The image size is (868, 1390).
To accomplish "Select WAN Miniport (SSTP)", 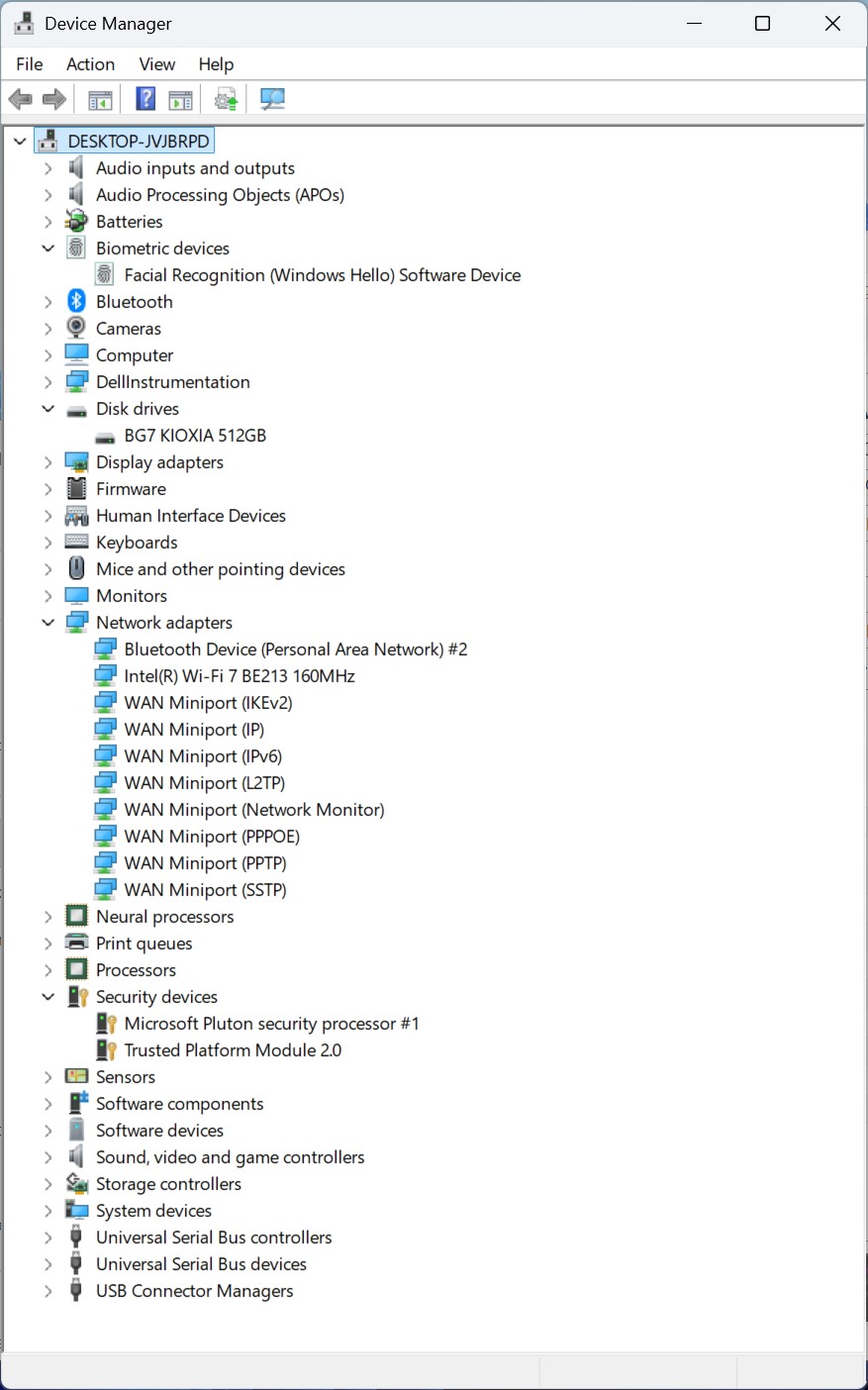I will (x=205, y=890).
